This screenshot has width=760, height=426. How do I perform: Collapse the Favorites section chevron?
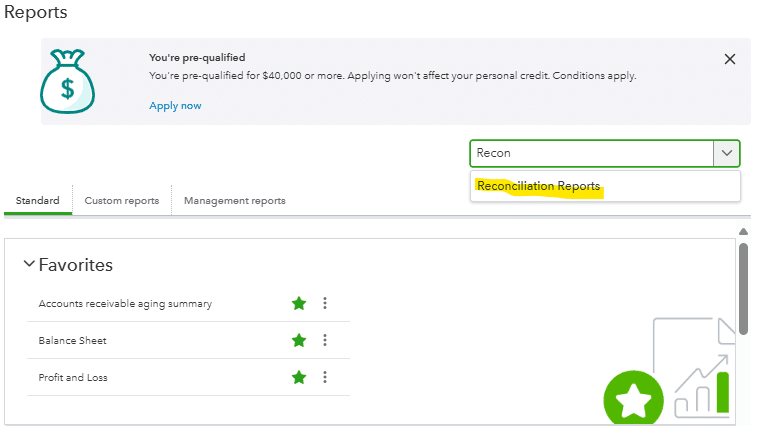point(29,264)
